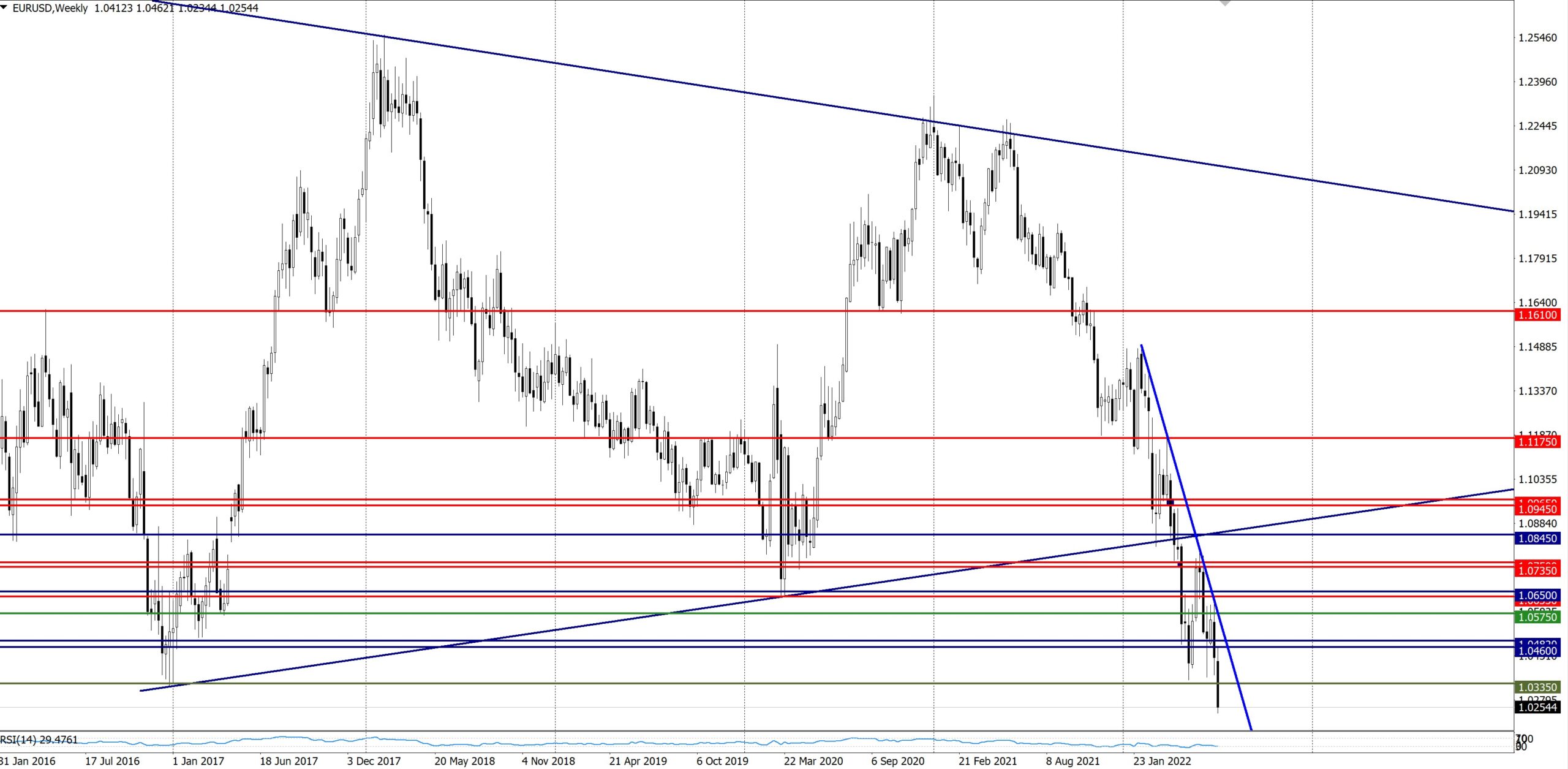
Task: Click the EURUSD,Weekly chart title text
Action: coord(50,8)
